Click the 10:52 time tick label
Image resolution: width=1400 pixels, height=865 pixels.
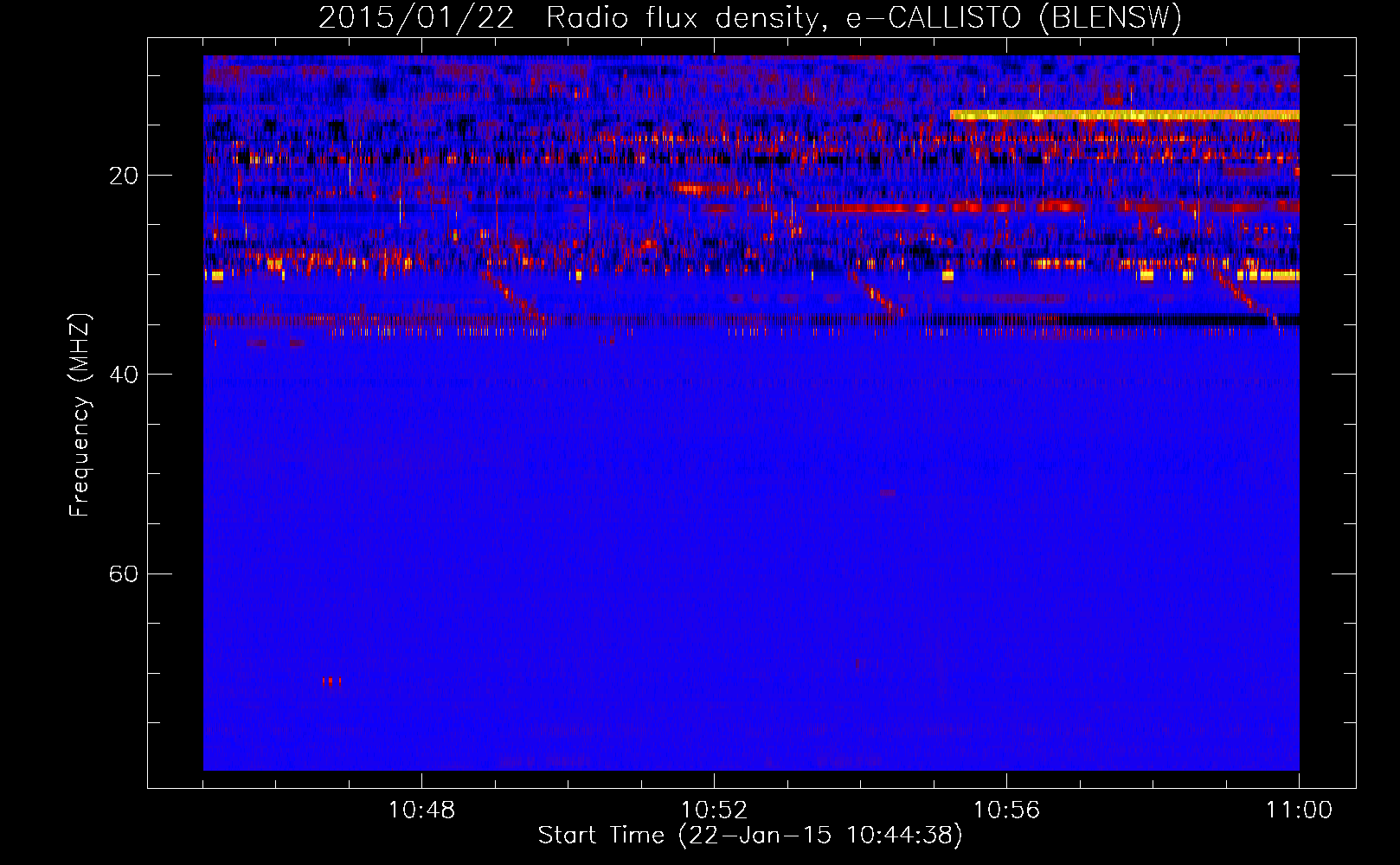(x=714, y=811)
